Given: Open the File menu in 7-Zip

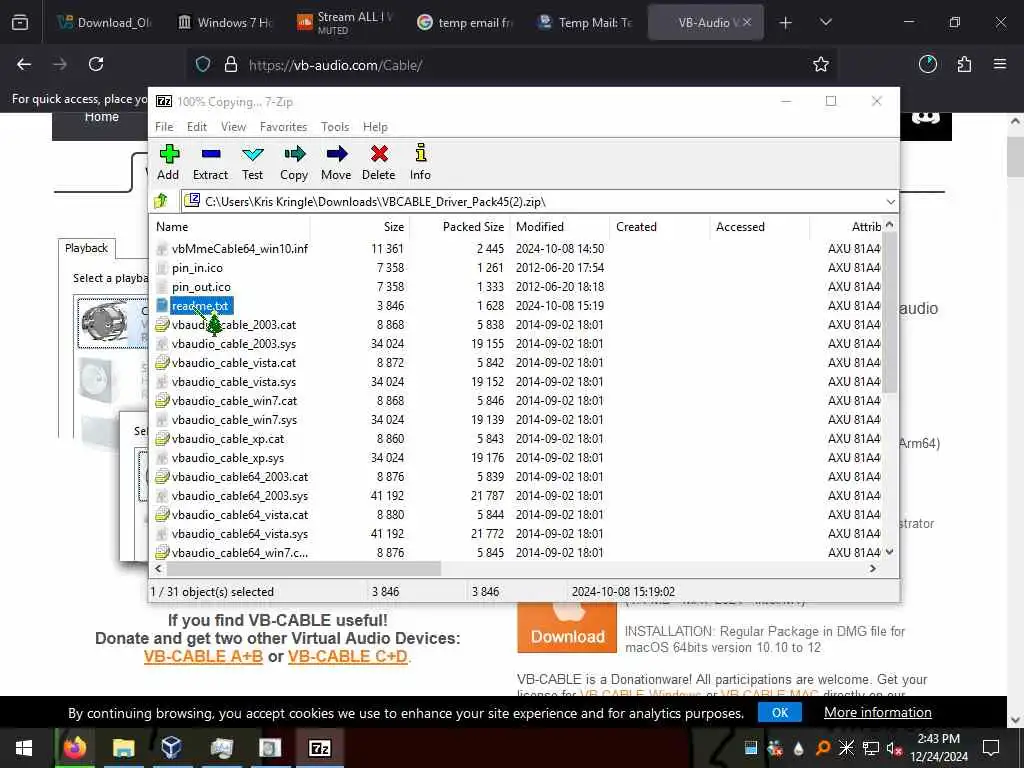Looking at the screenshot, I should click(x=164, y=127).
